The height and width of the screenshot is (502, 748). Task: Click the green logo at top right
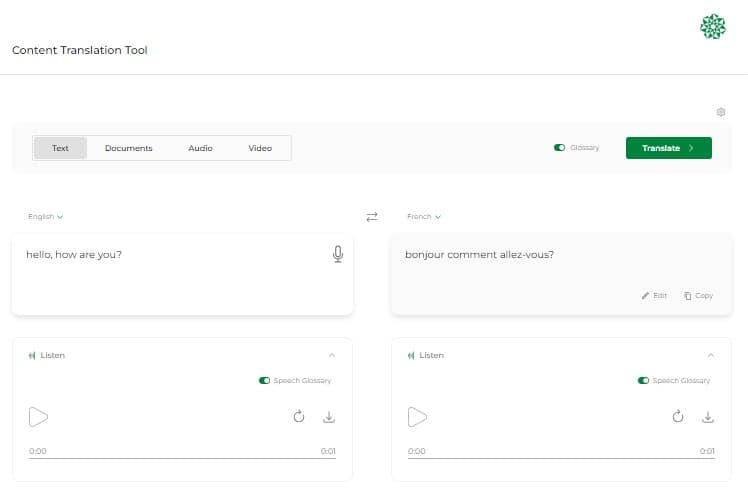[712, 27]
